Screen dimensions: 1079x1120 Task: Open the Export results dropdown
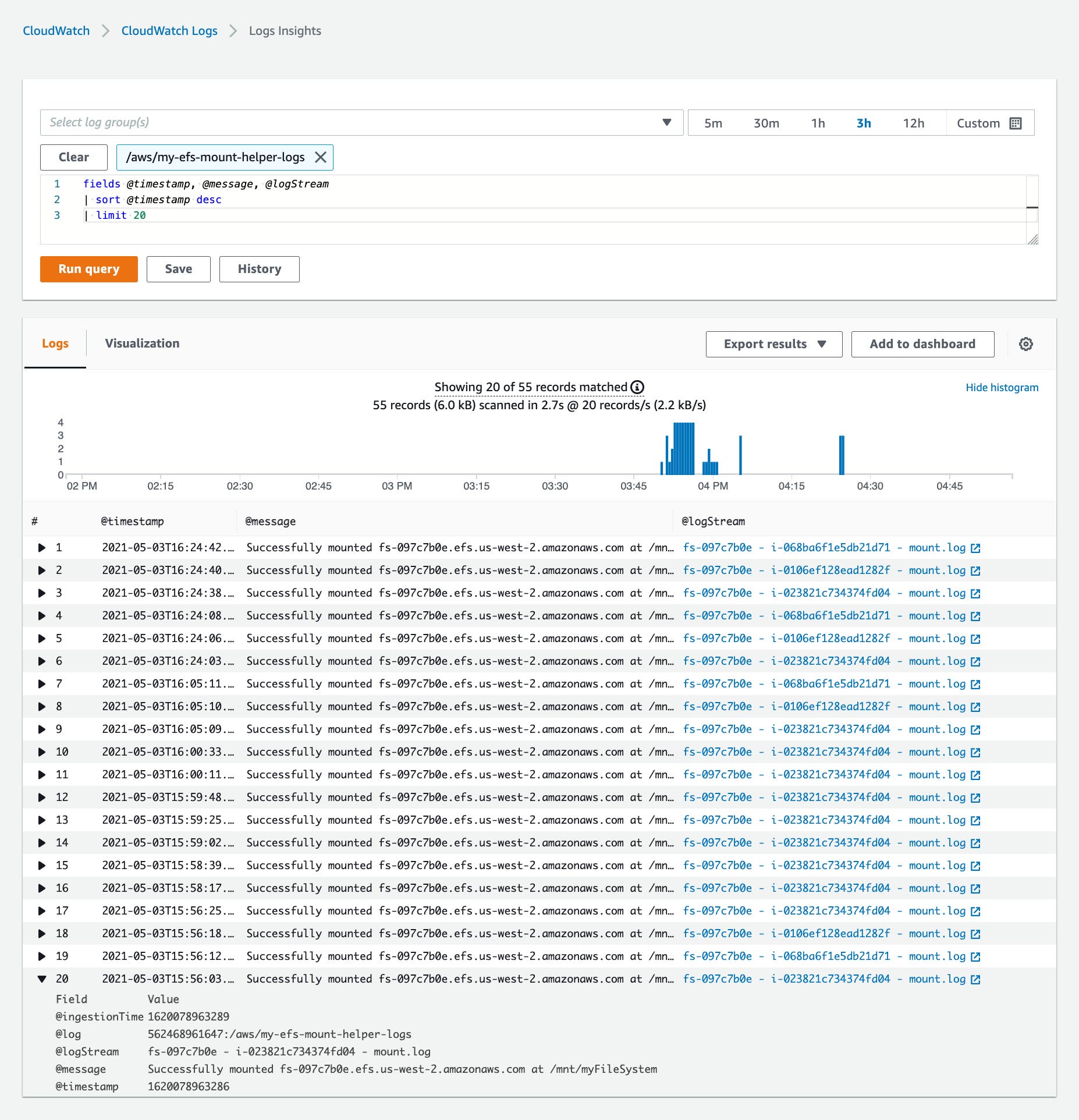click(774, 344)
